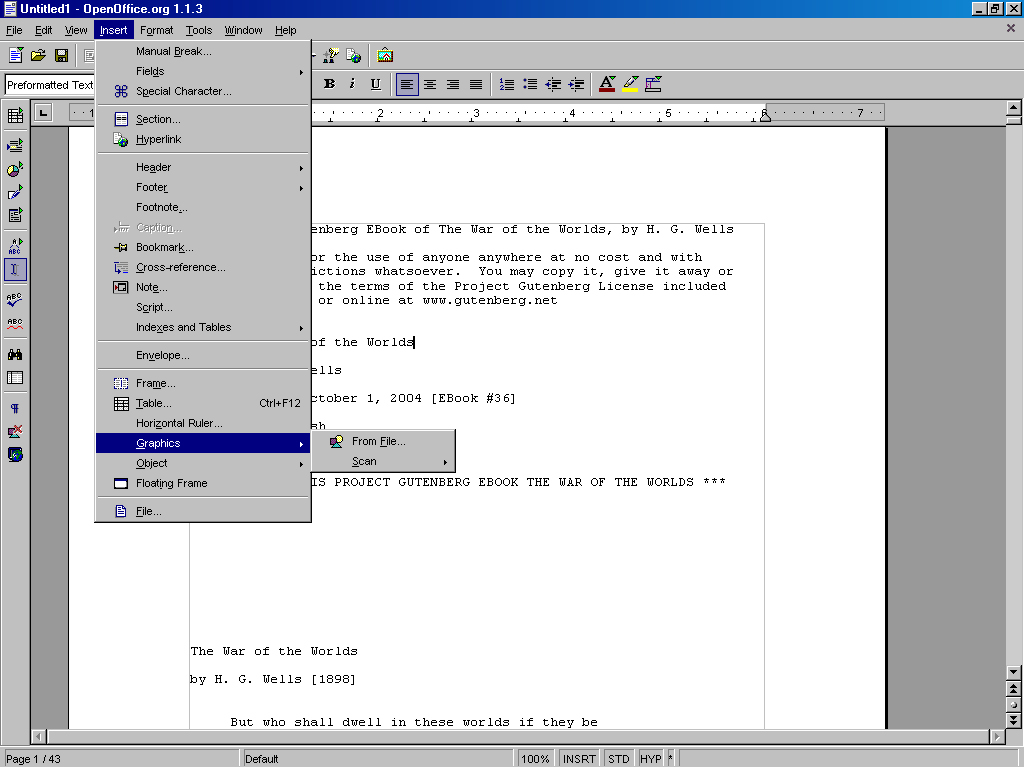Screen dimensions: 1024x768
Task: Click the Increase Indent icon
Action: [576, 85]
